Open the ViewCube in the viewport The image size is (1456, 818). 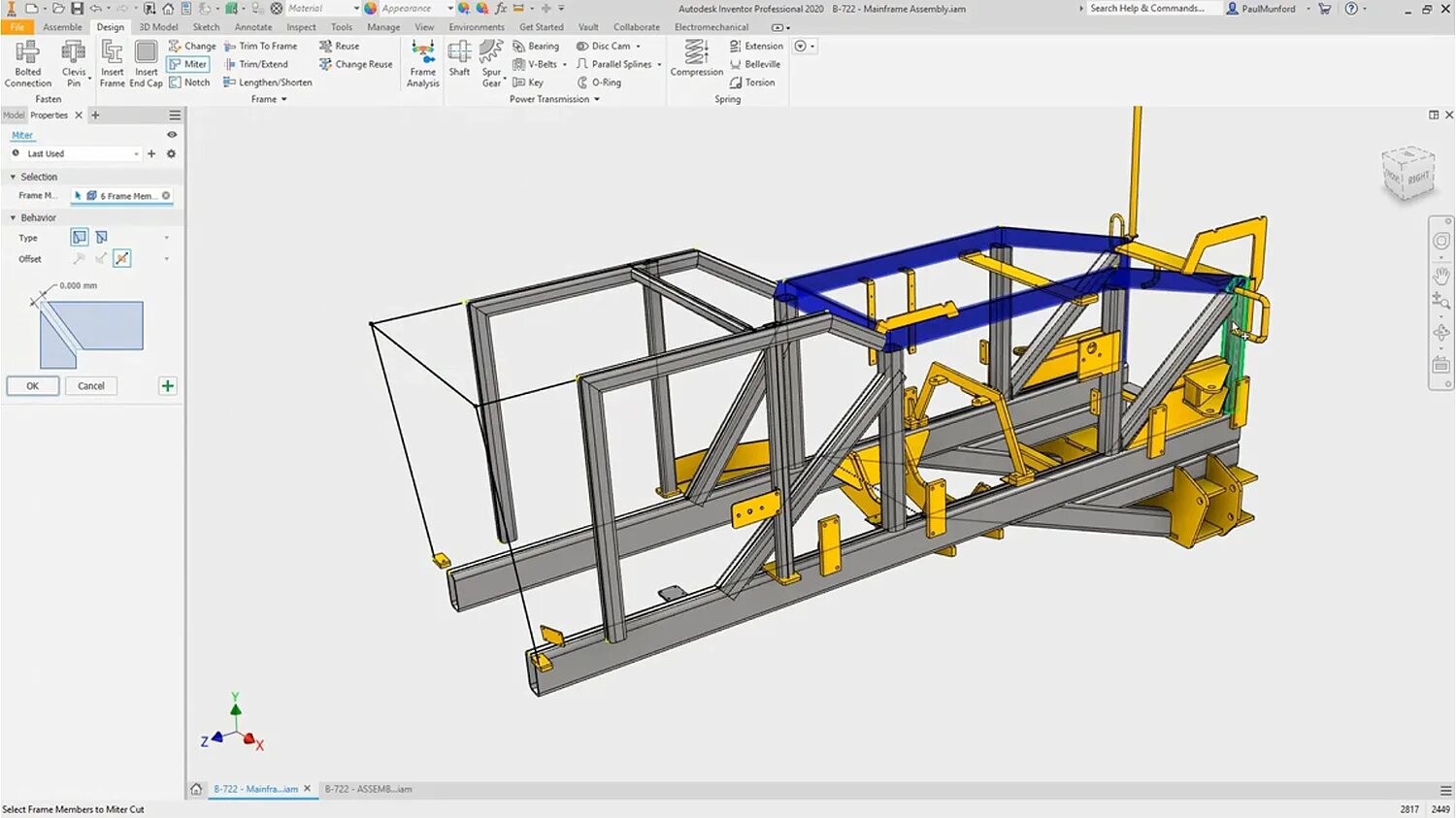pos(1406,175)
